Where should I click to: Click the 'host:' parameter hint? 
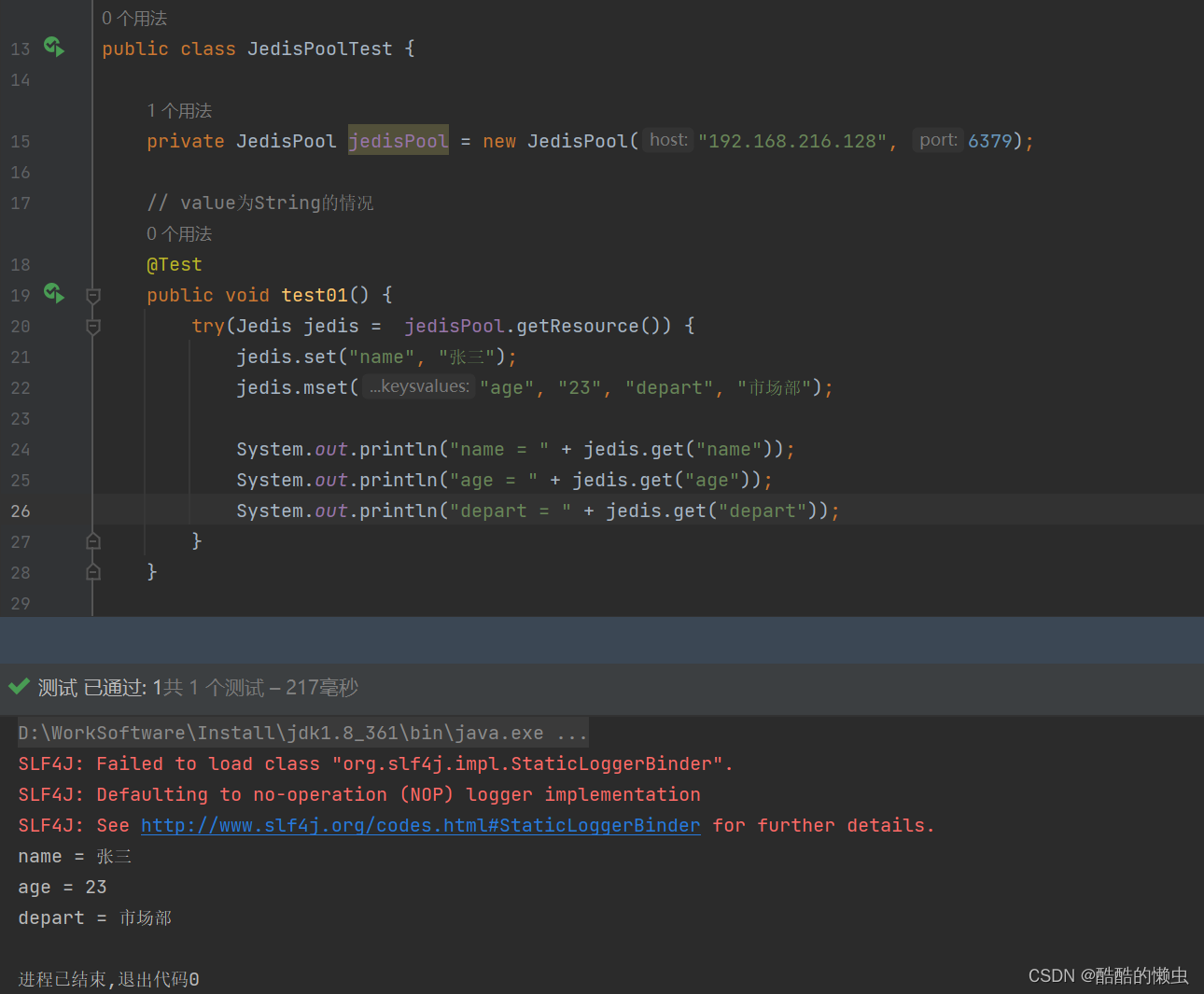point(668,140)
